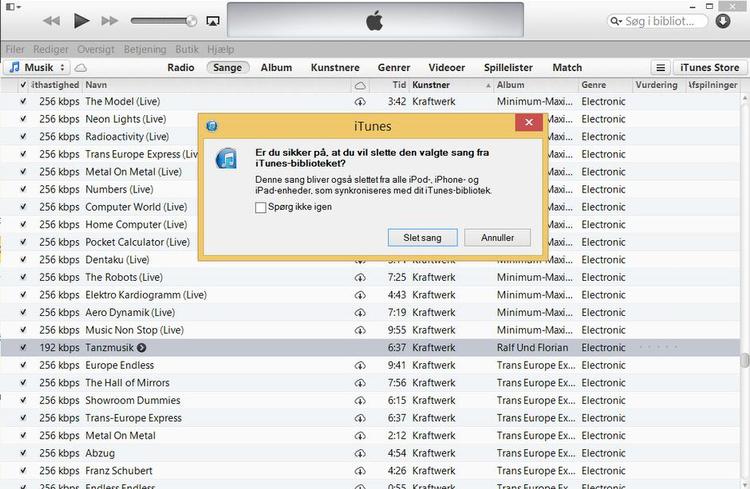Download The Hall of Mirrors from iCloud

pyautogui.click(x=360, y=383)
